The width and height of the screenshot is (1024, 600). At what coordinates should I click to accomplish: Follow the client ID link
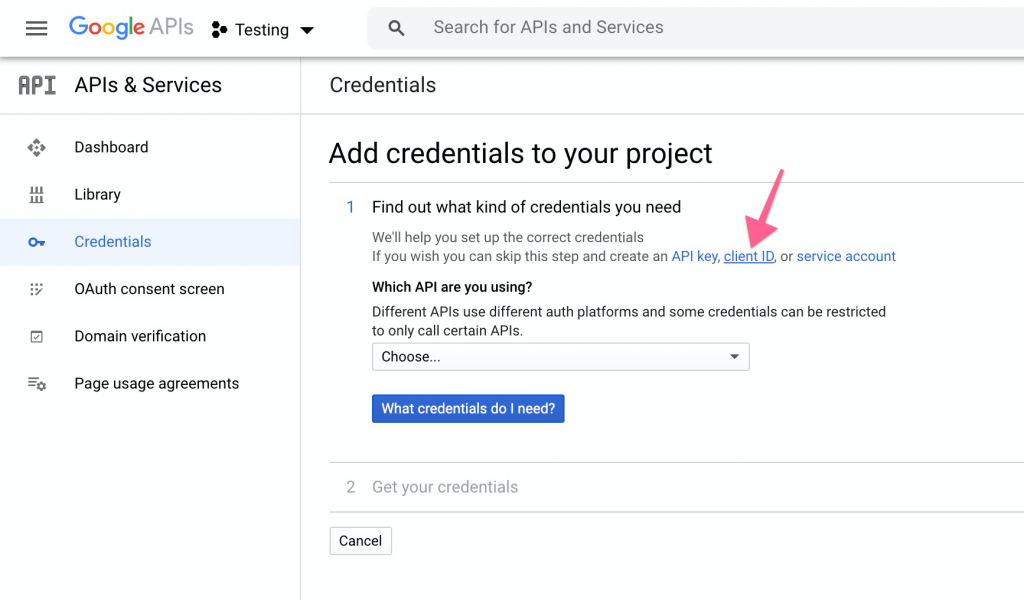[x=748, y=256]
